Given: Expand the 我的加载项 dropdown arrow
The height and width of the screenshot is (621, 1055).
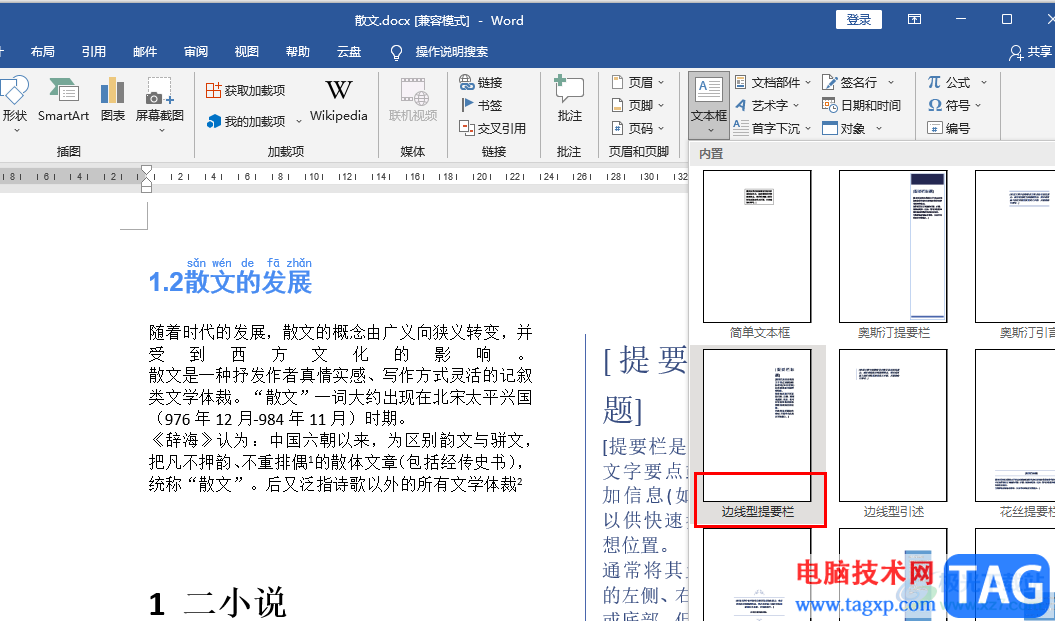Looking at the screenshot, I should click(x=299, y=122).
